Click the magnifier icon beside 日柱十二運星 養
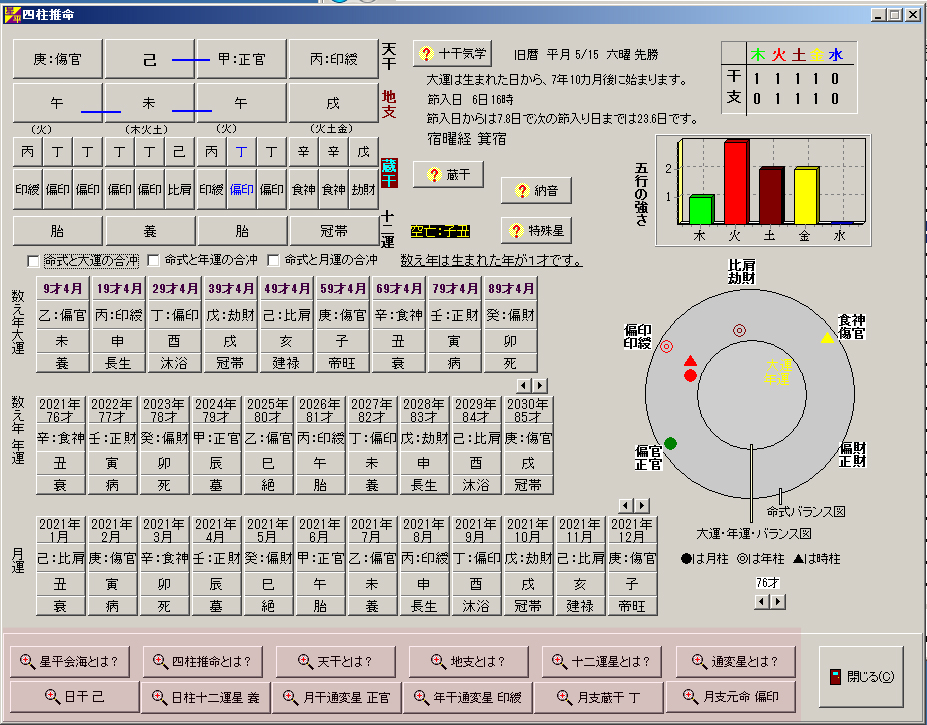This screenshot has height=725, width=927. 159,697
